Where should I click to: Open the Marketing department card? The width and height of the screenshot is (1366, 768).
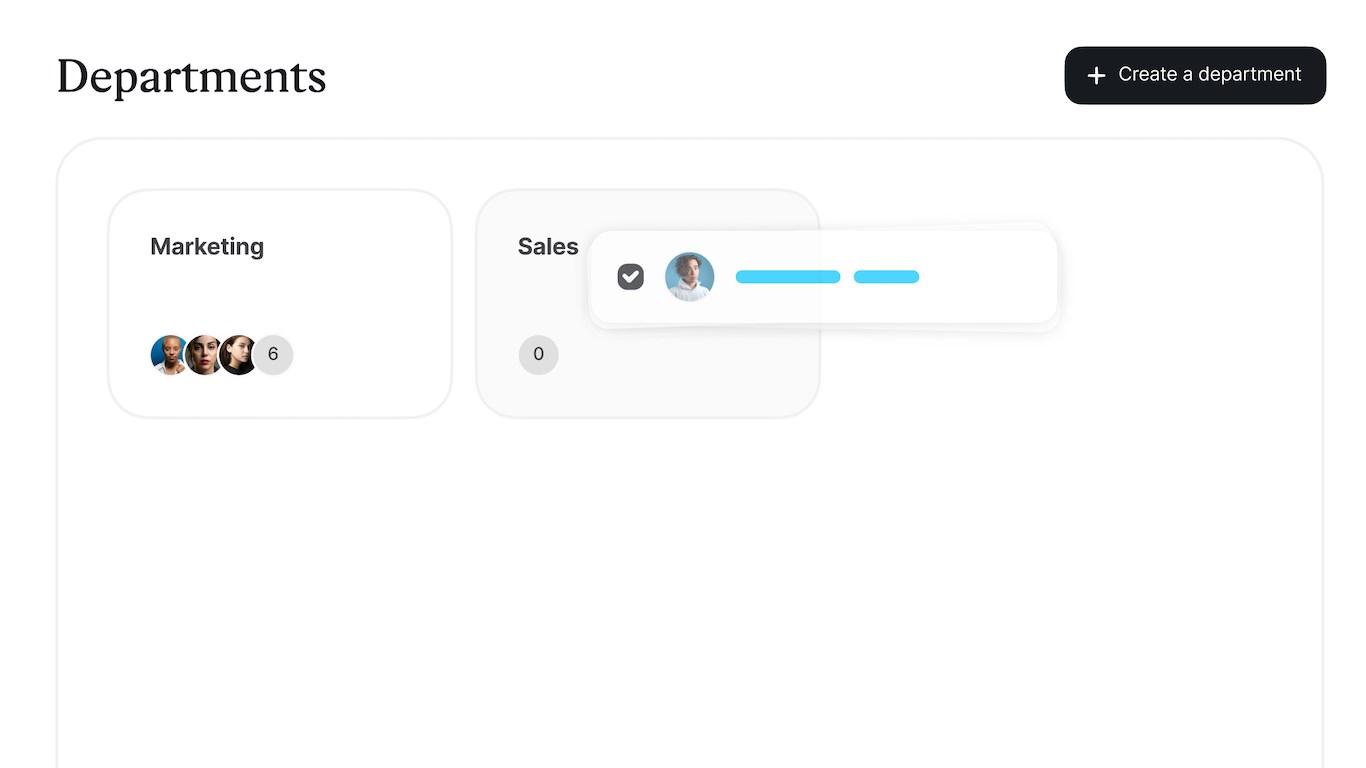[x=350, y=300]
